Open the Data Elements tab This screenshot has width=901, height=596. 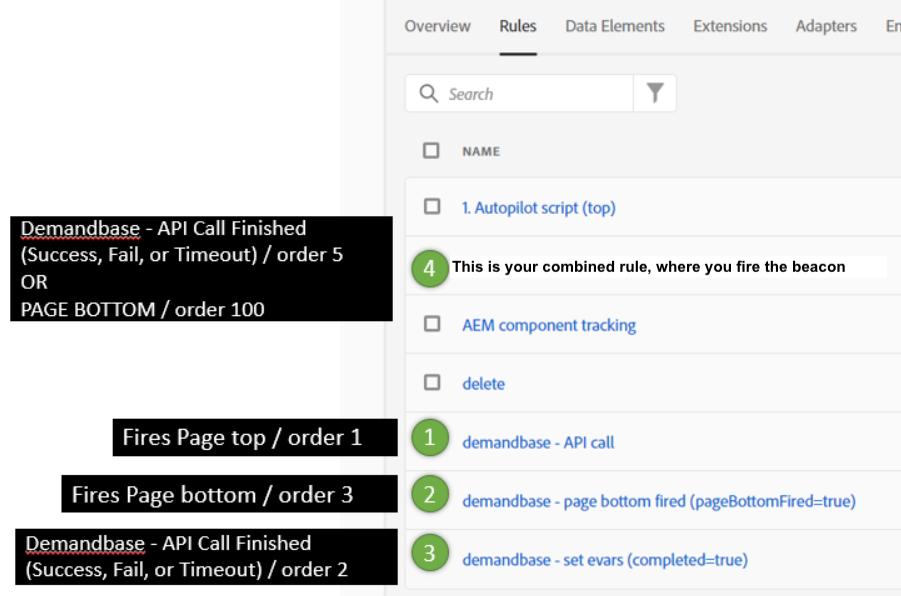click(615, 26)
